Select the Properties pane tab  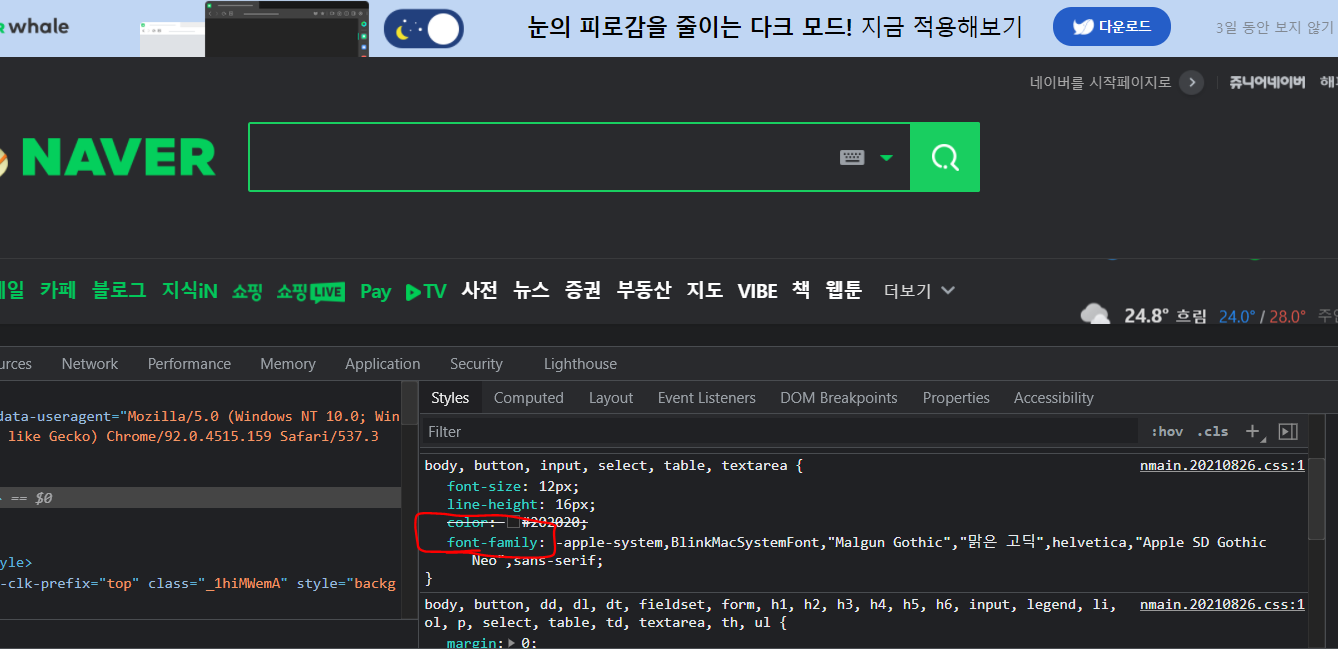click(956, 398)
